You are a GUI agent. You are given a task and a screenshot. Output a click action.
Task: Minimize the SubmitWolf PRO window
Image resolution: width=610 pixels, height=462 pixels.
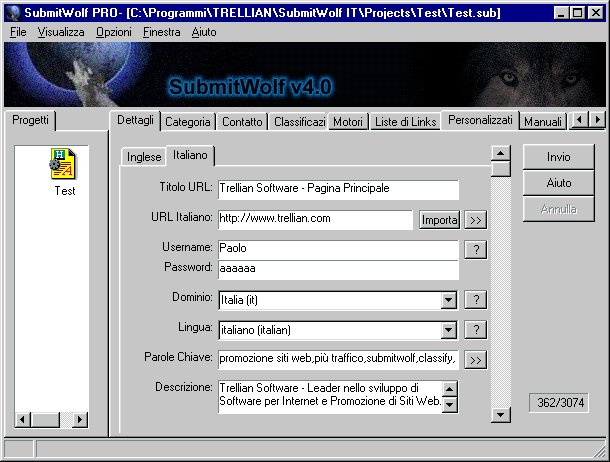(561, 13)
